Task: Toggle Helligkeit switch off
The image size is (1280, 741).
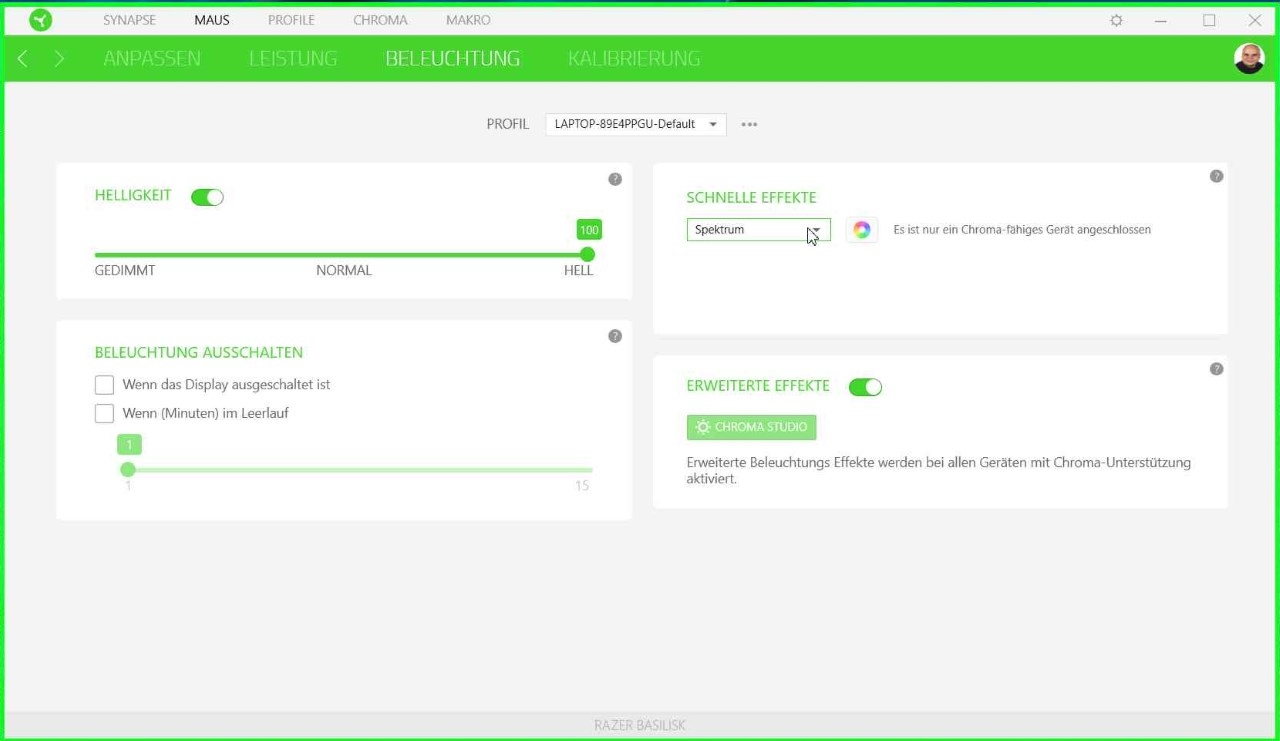Action: pos(207,197)
